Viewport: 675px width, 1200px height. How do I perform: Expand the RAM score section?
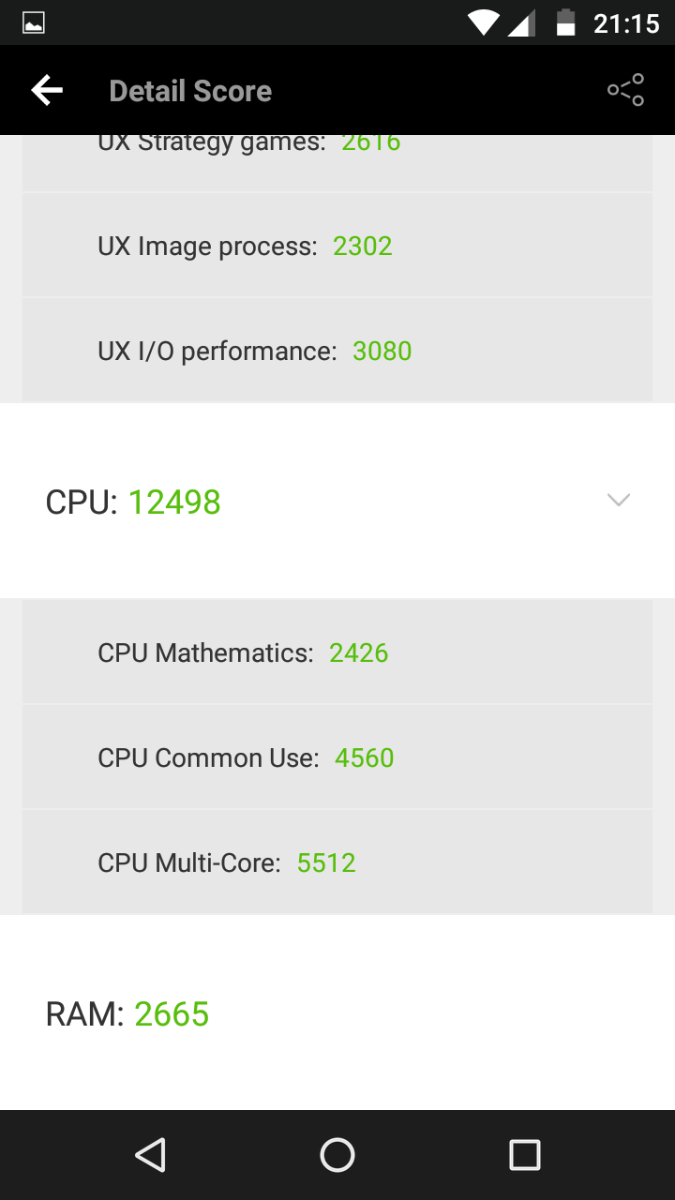pos(337,1014)
